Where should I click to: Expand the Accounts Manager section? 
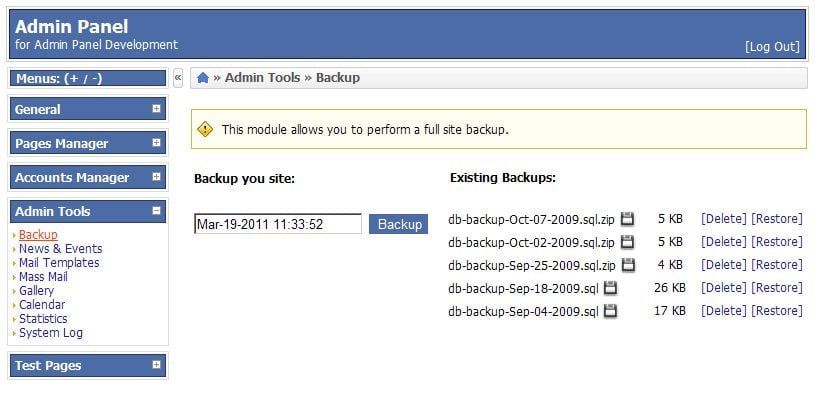pos(156,177)
